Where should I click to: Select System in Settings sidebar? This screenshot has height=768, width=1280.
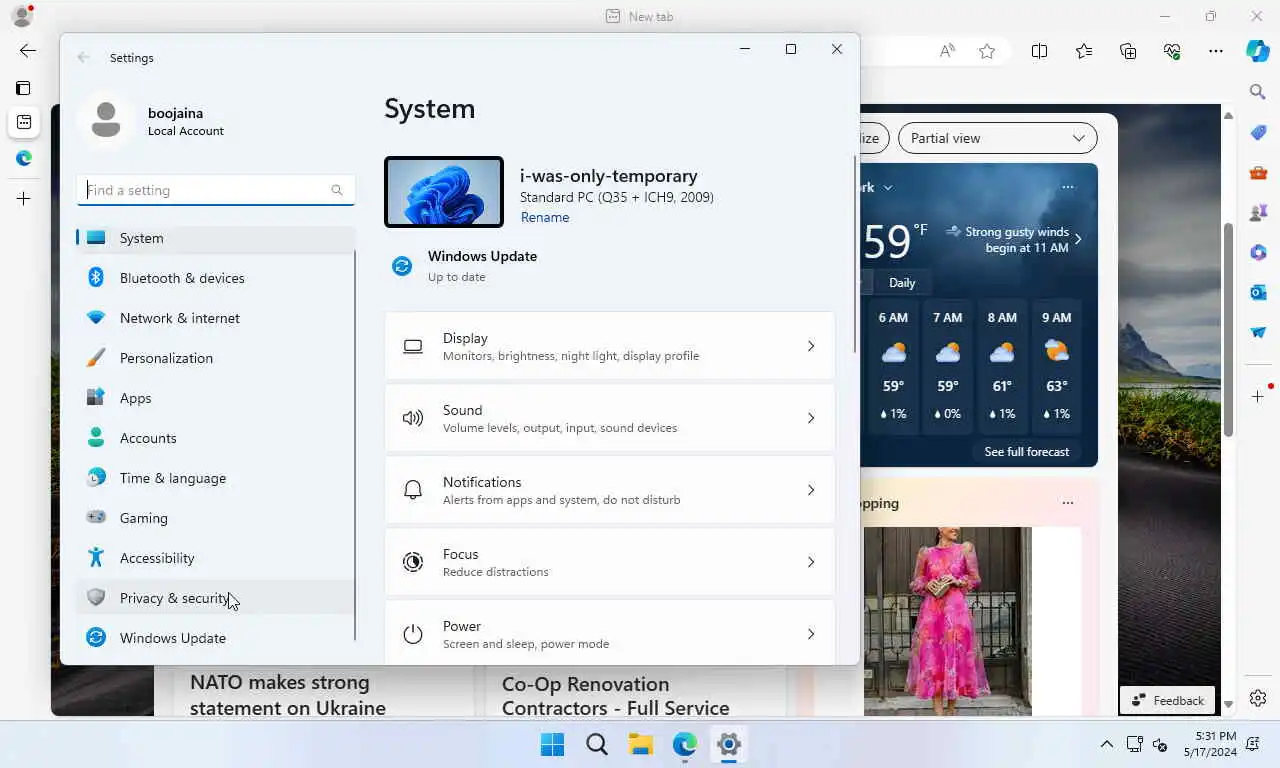click(215, 238)
